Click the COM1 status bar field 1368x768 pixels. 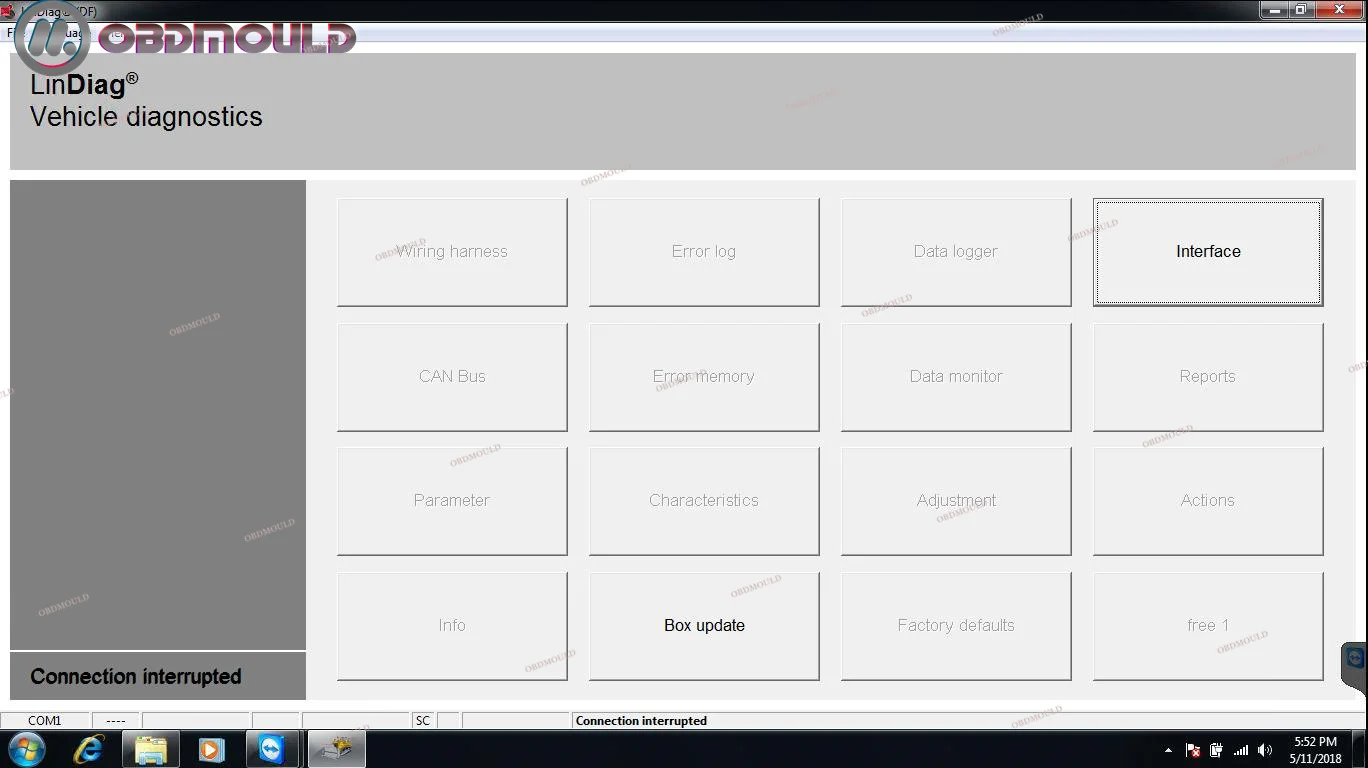45,720
